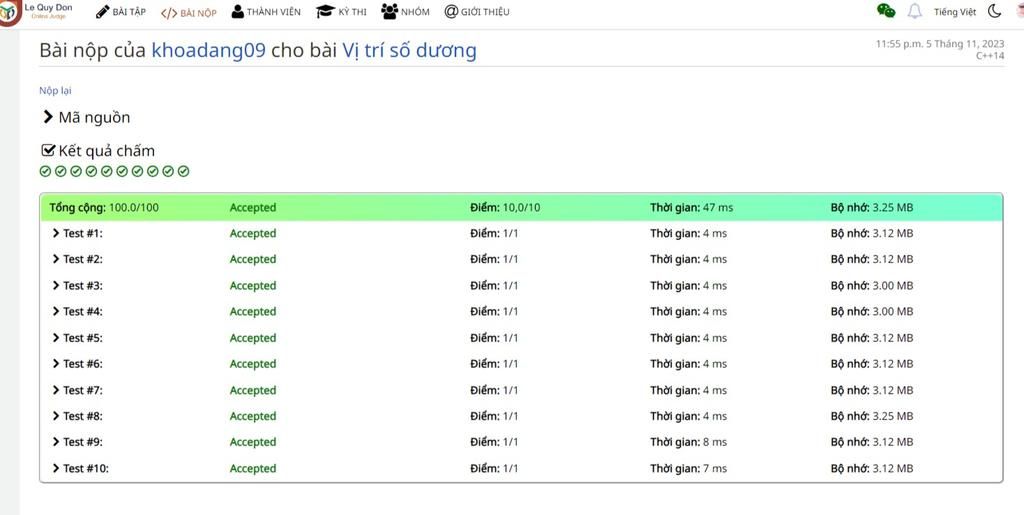The height and width of the screenshot is (515, 1024).
Task: Open the NHÓM menu item
Action: [x=415, y=12]
